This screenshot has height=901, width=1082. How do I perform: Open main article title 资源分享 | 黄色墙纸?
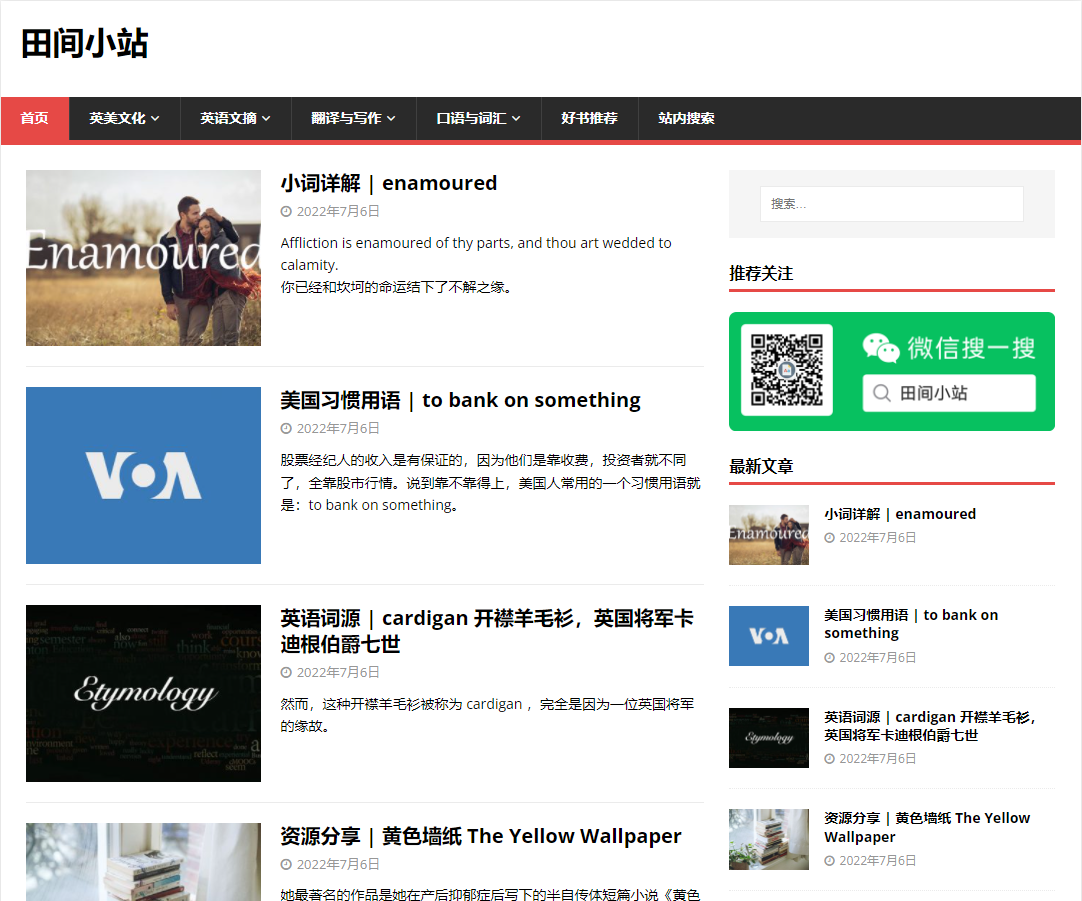(481, 836)
